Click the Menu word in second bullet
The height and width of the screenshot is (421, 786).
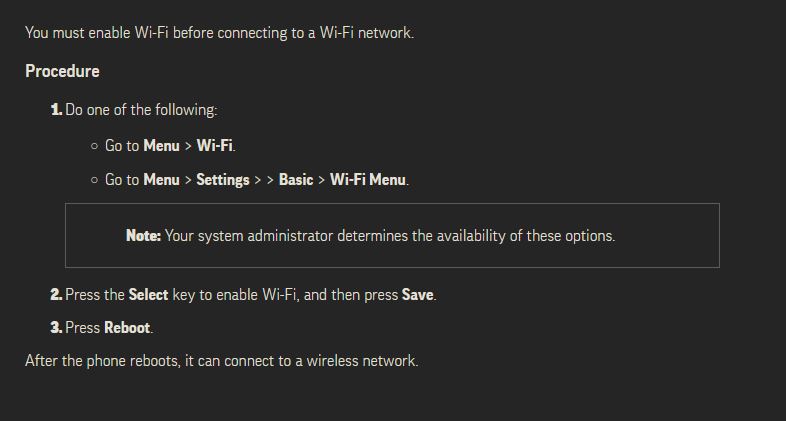tap(161, 180)
